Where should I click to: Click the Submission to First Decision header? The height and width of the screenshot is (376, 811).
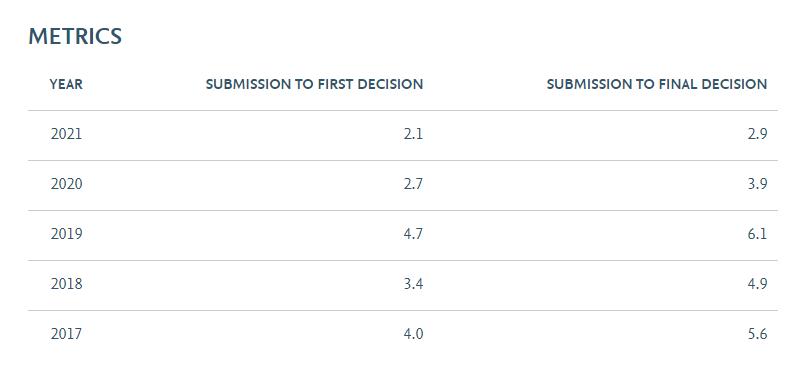pyautogui.click(x=314, y=84)
